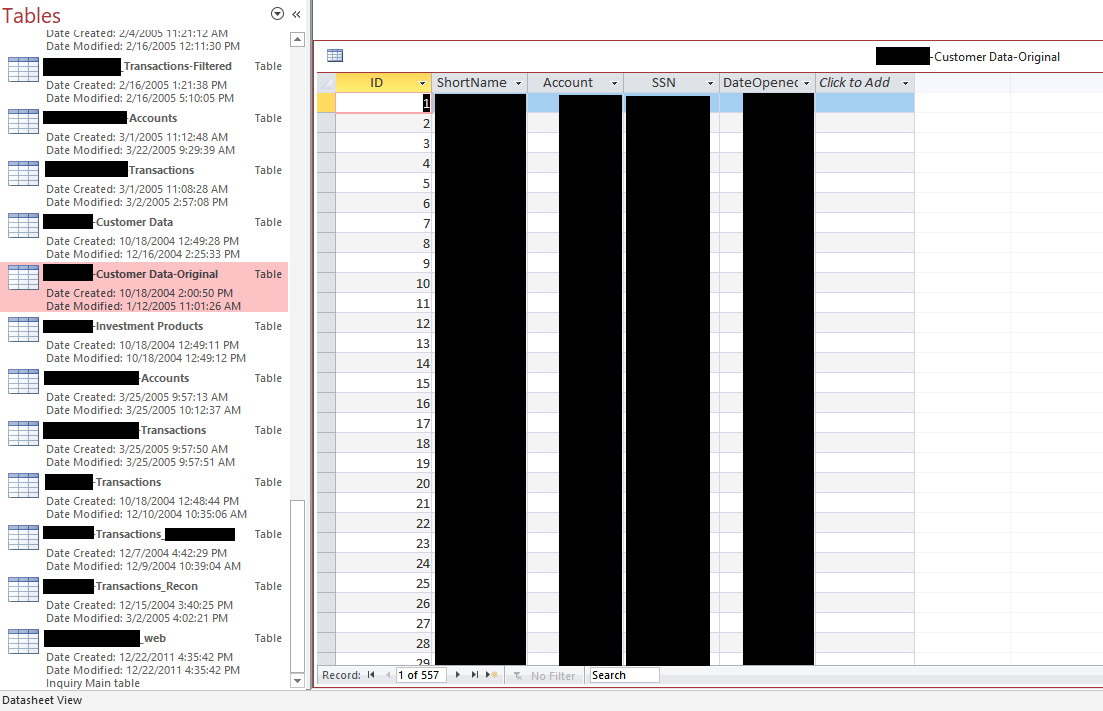The height and width of the screenshot is (711, 1103).
Task: Click the highlighted Customer Data-Original entry
Action: coord(144,288)
